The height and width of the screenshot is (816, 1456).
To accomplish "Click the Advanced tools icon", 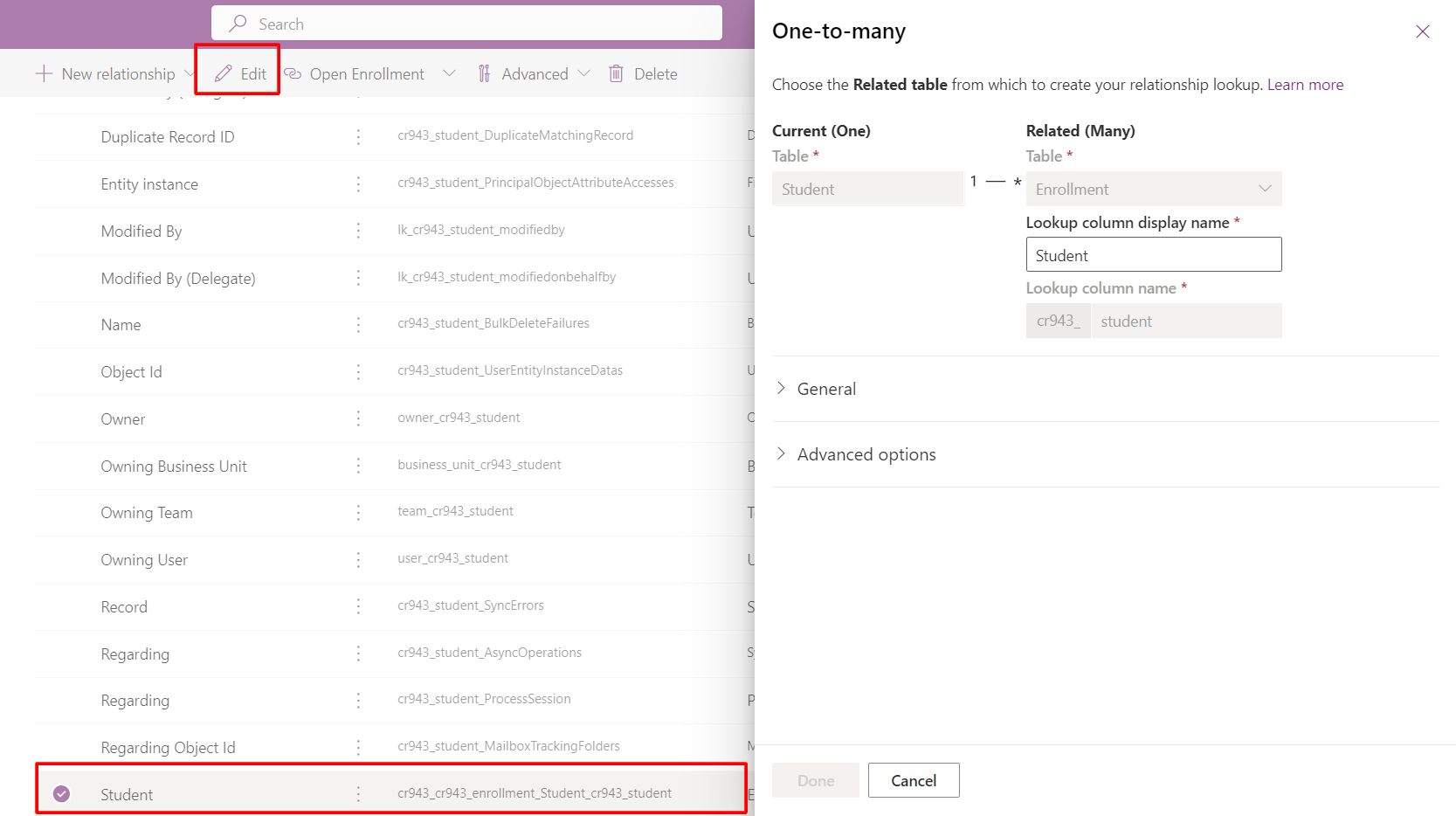I will tap(484, 74).
